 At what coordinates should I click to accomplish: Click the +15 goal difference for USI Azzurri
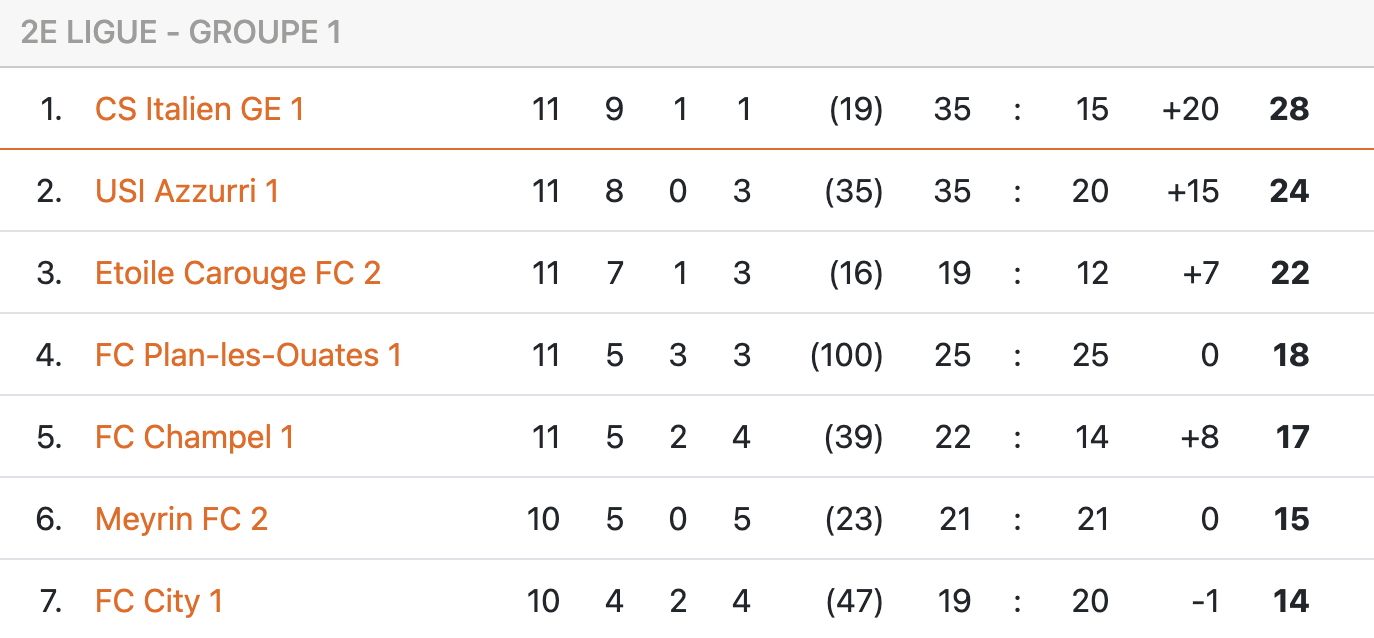click(x=1192, y=191)
